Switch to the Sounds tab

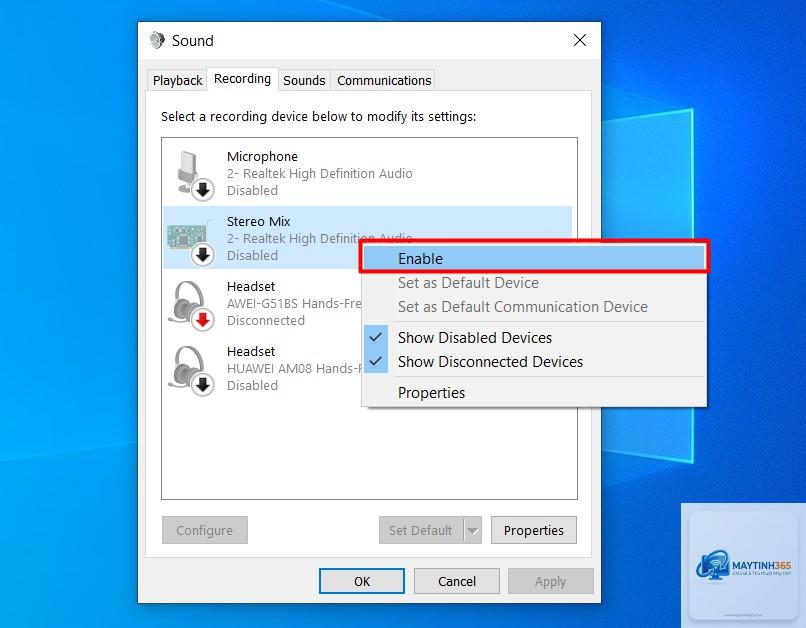(304, 81)
